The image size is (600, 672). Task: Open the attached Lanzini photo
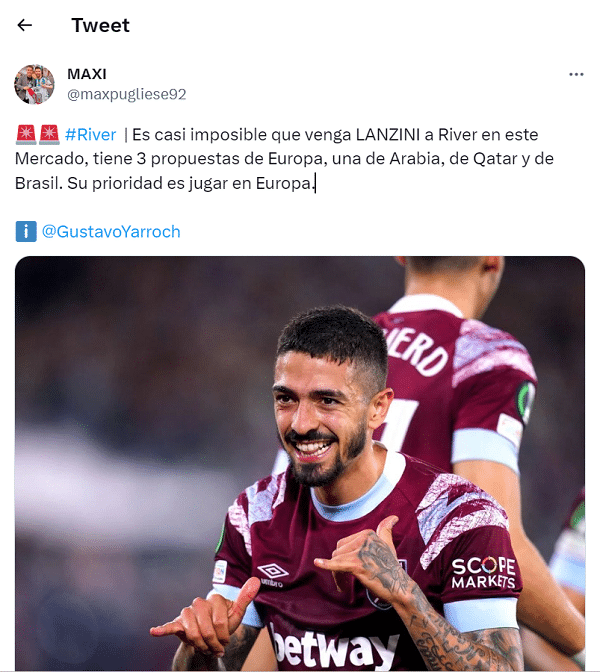(x=300, y=464)
